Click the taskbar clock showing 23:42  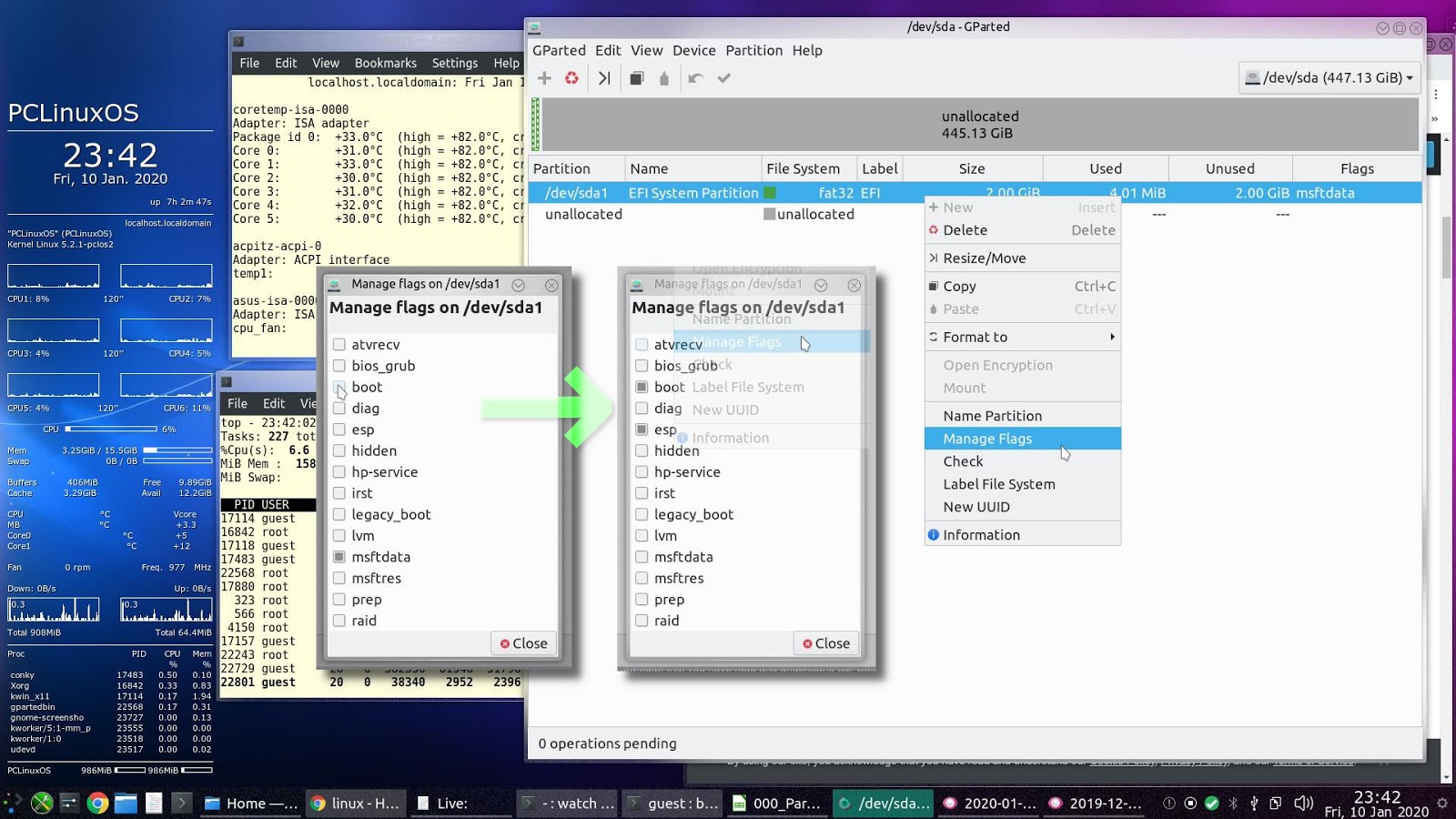coord(1377,803)
